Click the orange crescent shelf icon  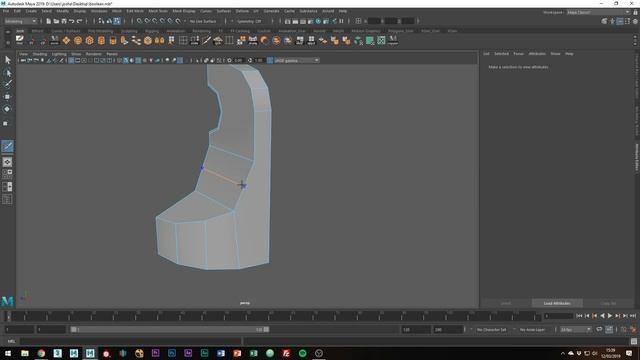pos(264,40)
